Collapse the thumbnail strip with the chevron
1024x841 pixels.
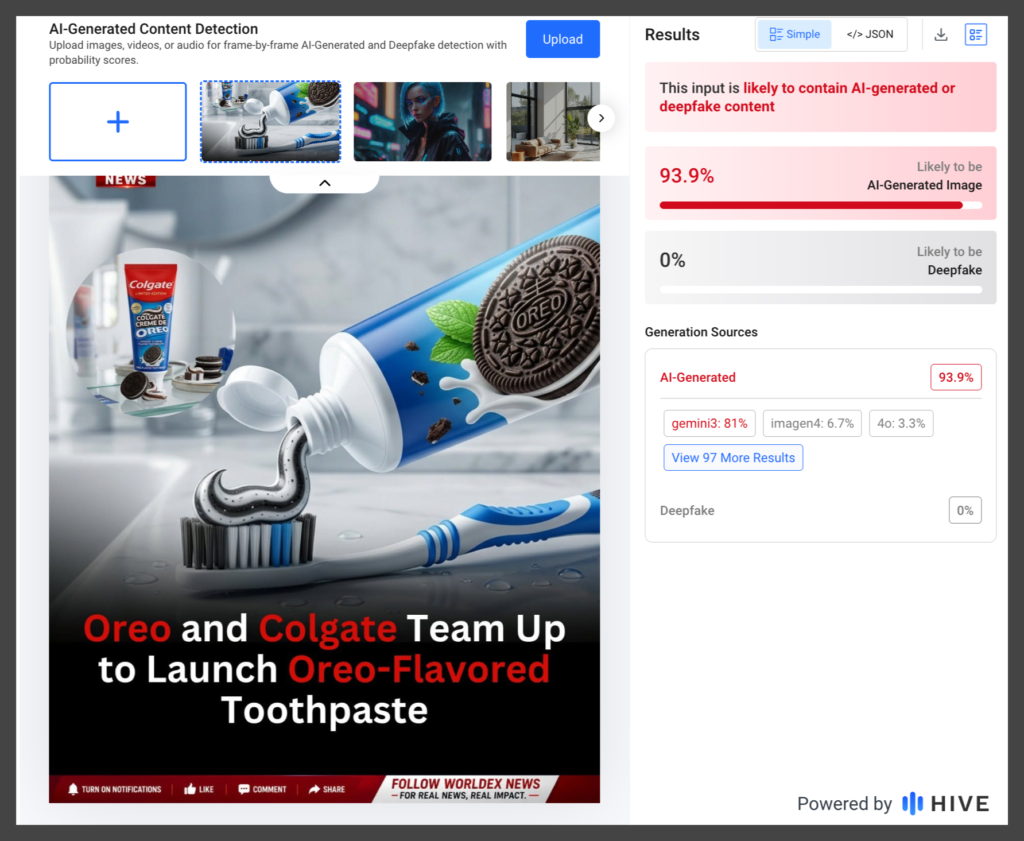tap(325, 183)
